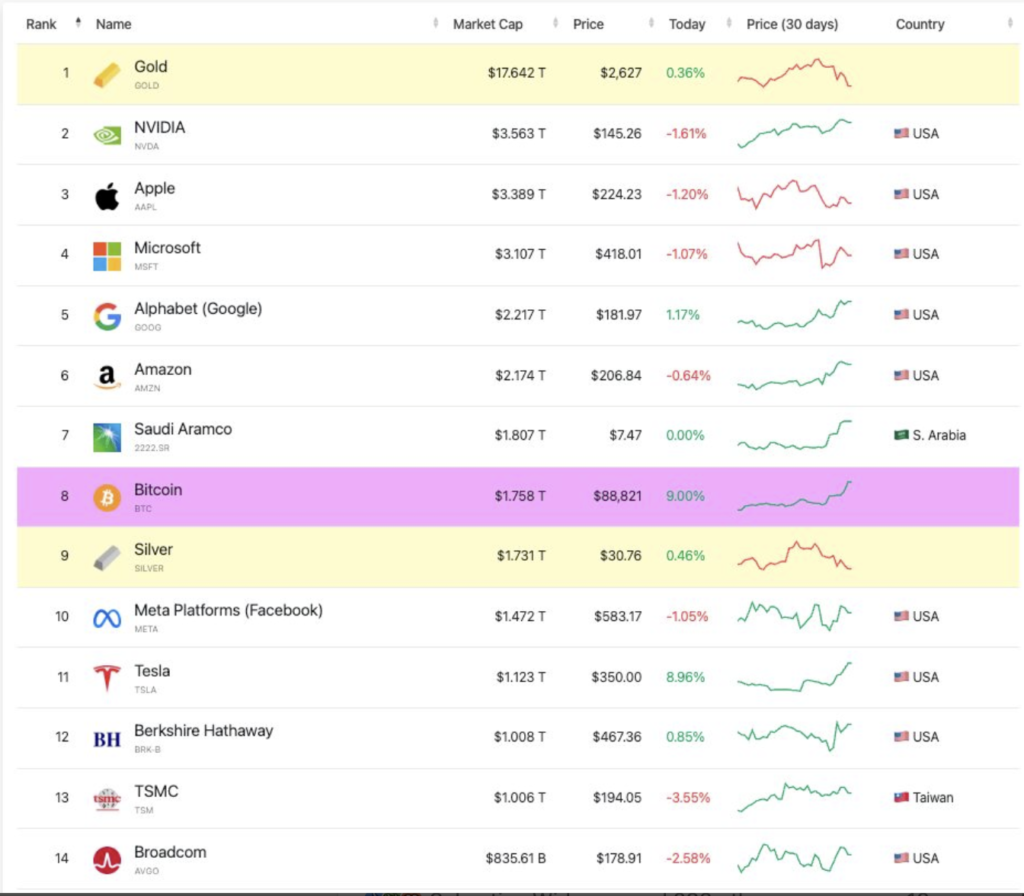1024x896 pixels.
Task: Click the Gold bar icon
Action: [106, 74]
